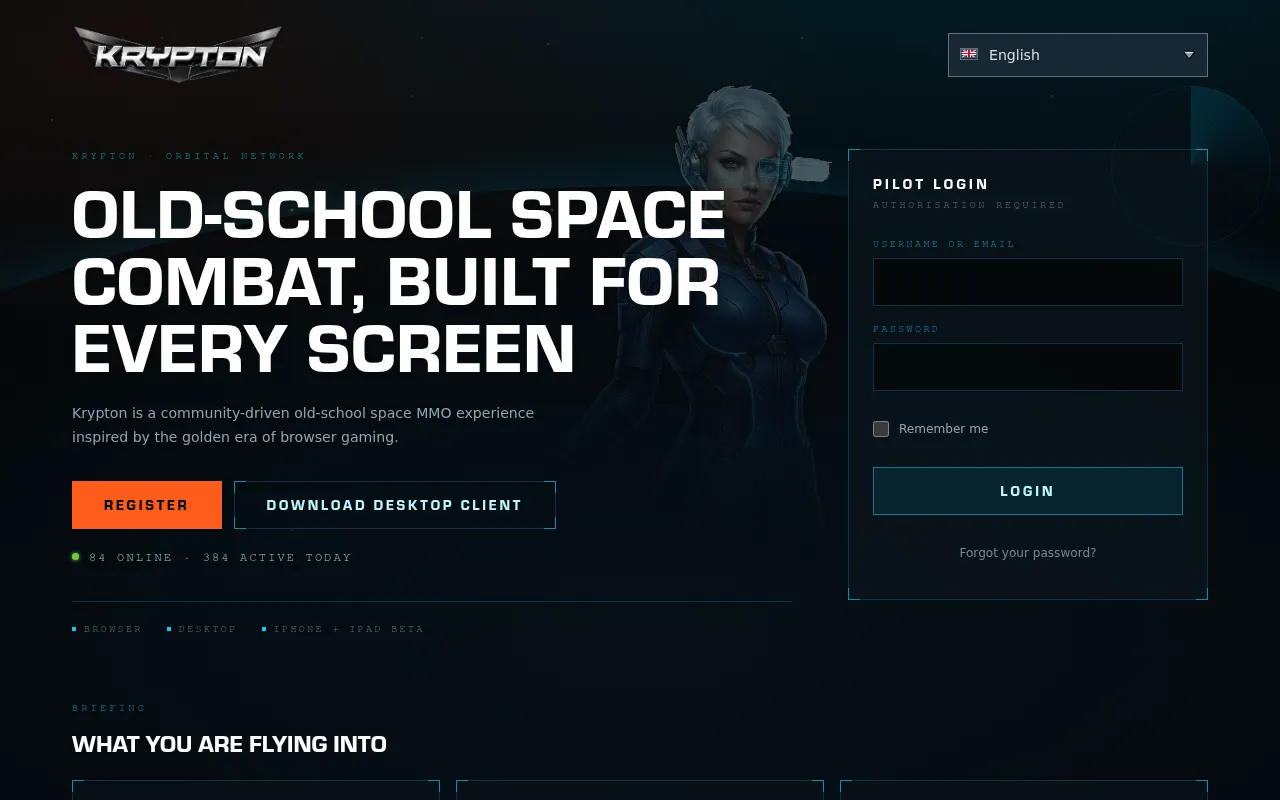Click the 'BRIEFING' section label
1280x800 pixels.
point(109,708)
